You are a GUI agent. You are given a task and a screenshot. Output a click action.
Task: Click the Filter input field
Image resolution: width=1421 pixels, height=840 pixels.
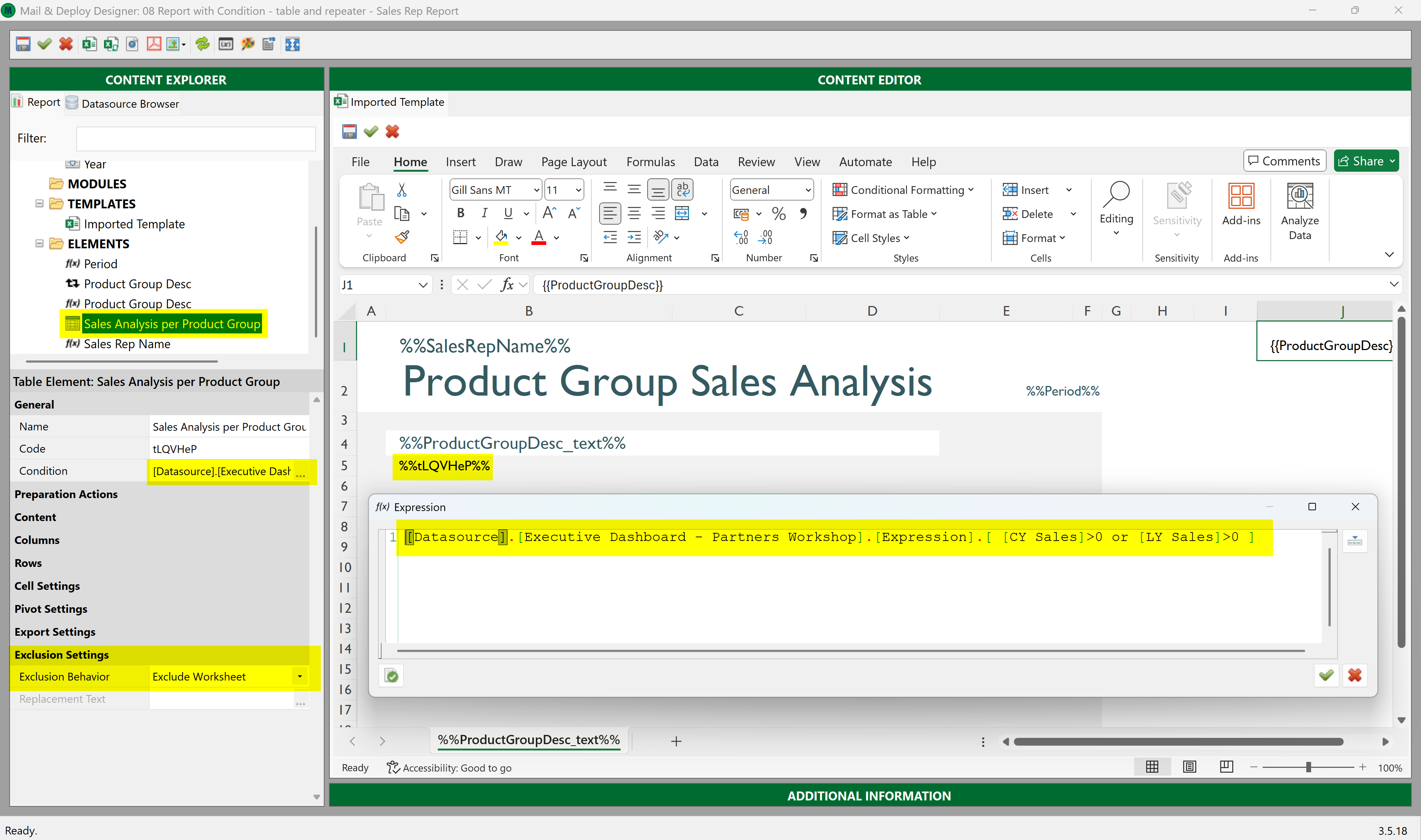(195, 139)
